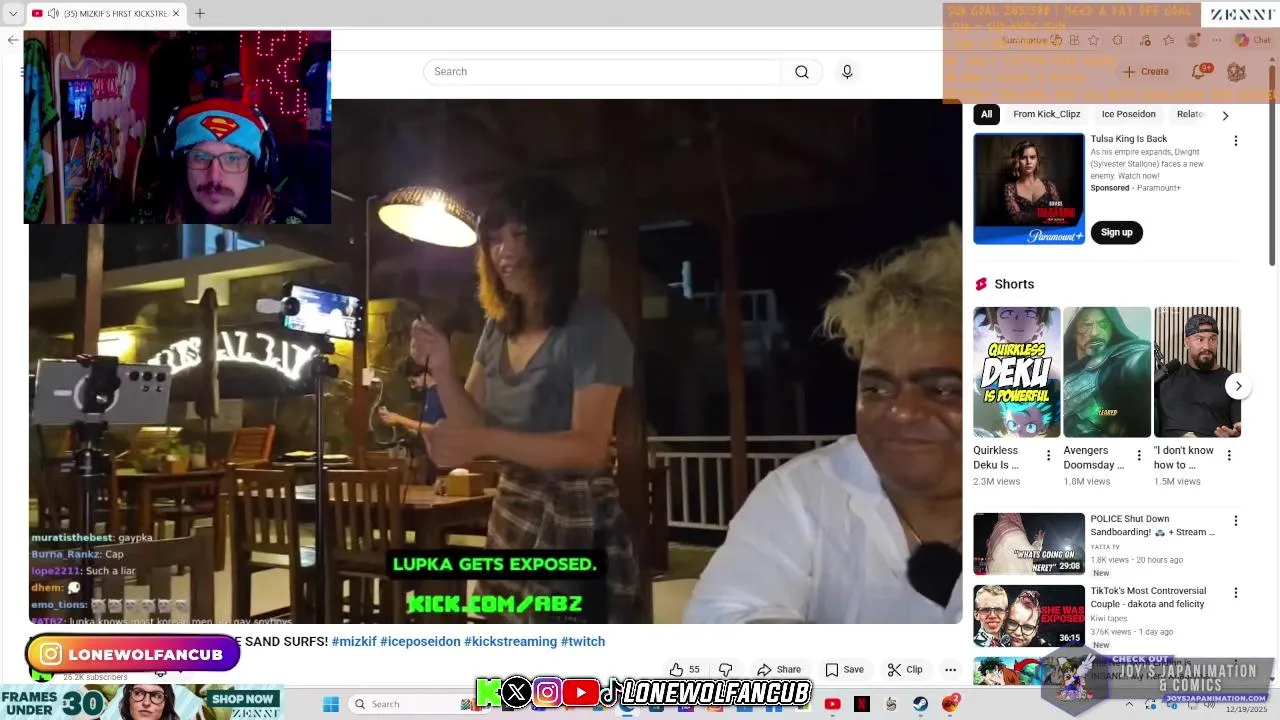Open Windows Start menu

point(331,704)
